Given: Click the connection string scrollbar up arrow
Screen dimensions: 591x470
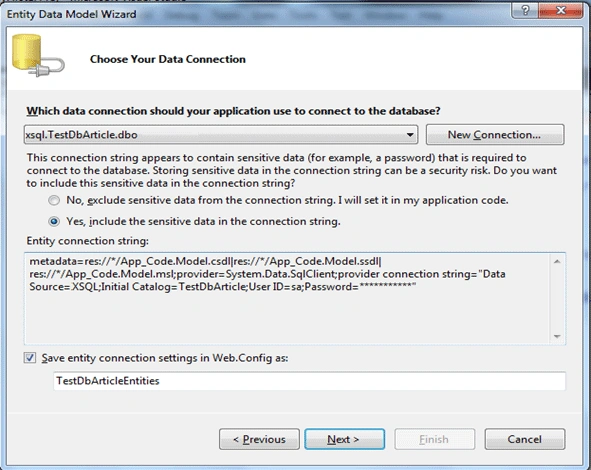Looking at the screenshot, I should pos(557,261).
